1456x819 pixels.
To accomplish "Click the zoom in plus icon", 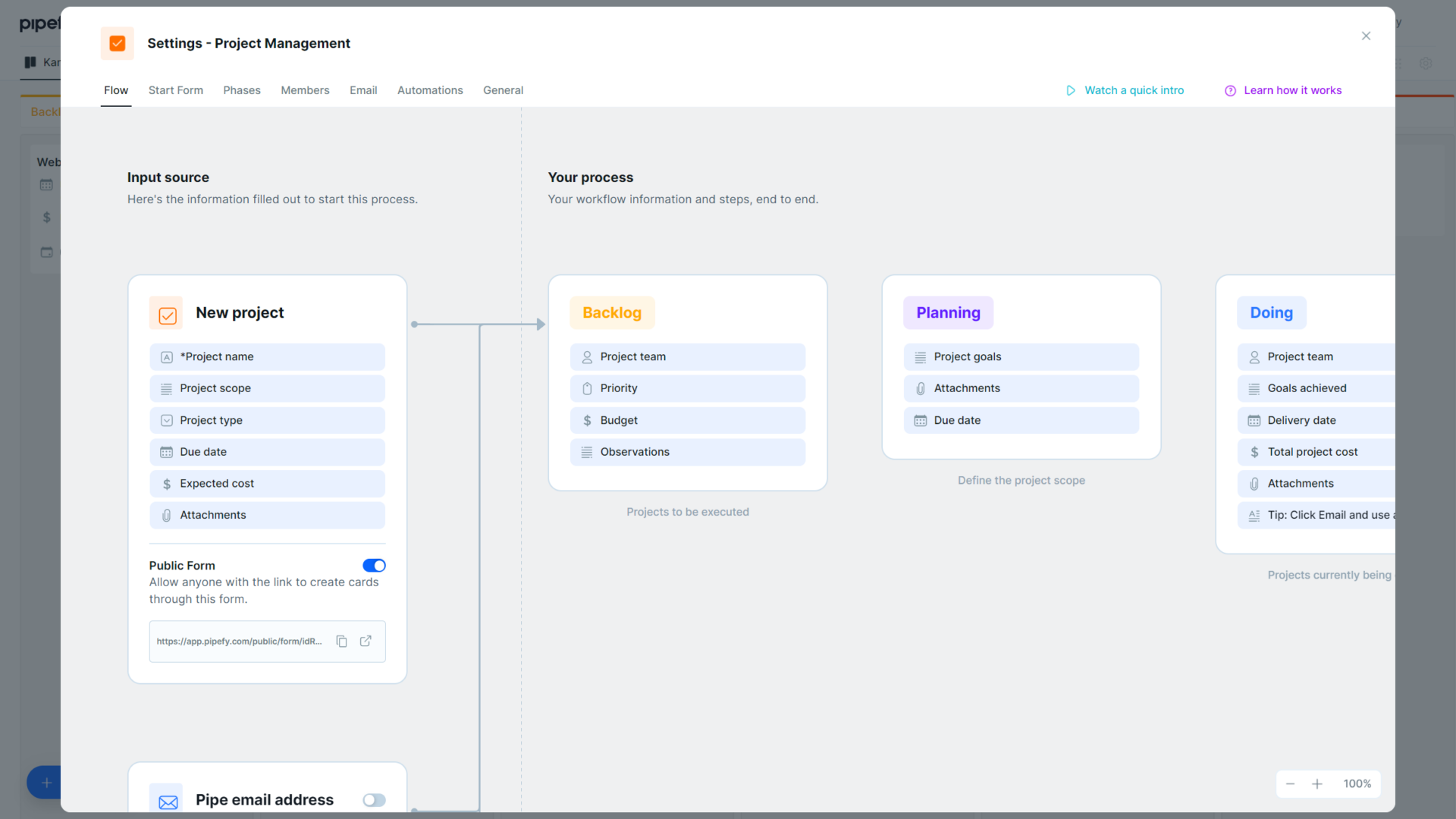I will [x=1318, y=783].
